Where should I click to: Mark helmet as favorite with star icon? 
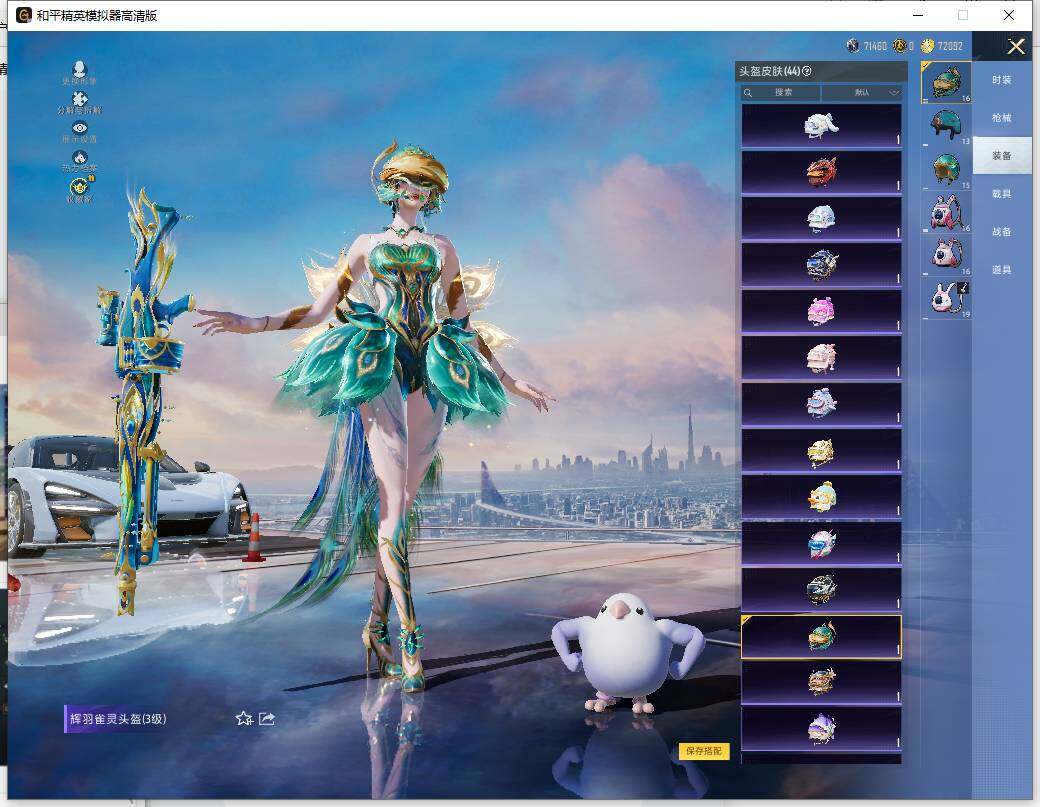pyautogui.click(x=243, y=718)
